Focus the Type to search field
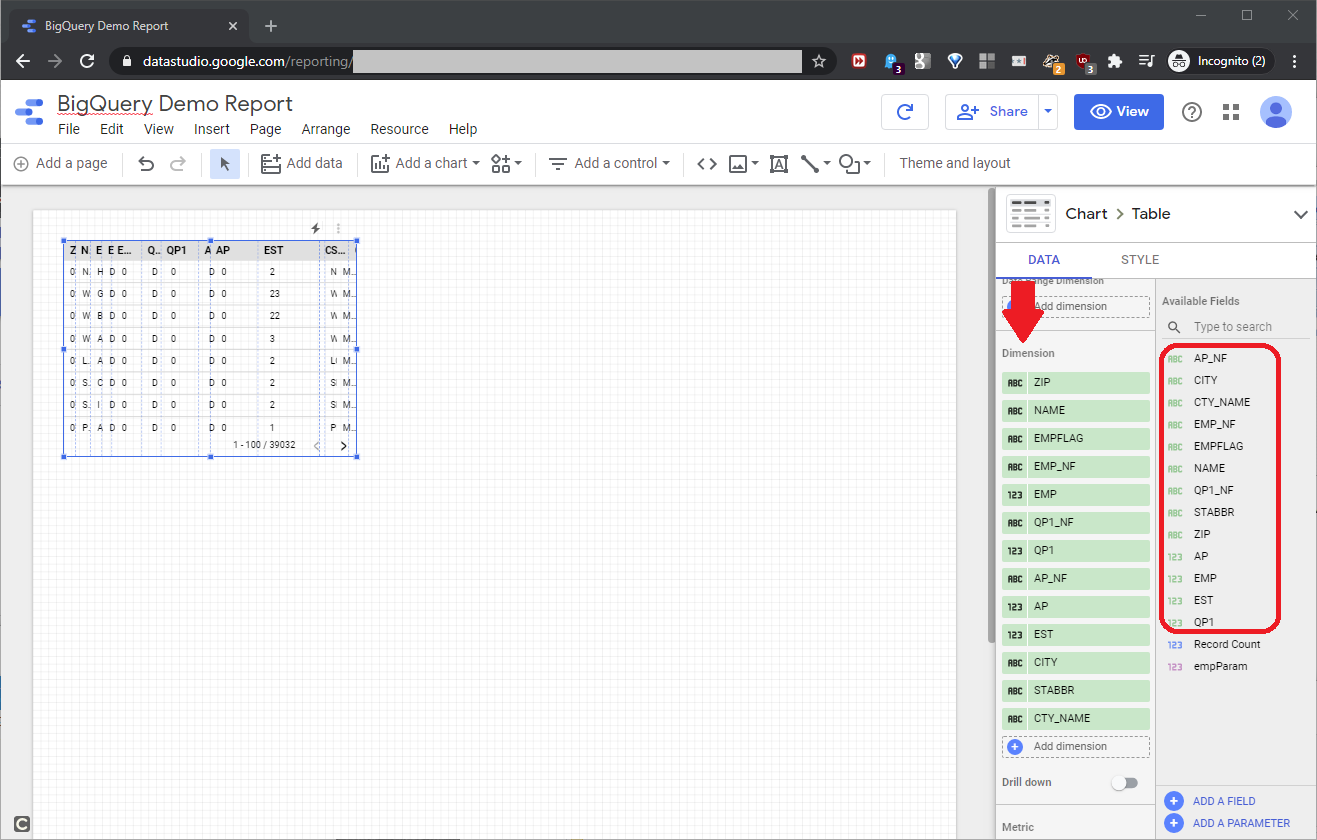The width and height of the screenshot is (1317, 840). click(1236, 327)
